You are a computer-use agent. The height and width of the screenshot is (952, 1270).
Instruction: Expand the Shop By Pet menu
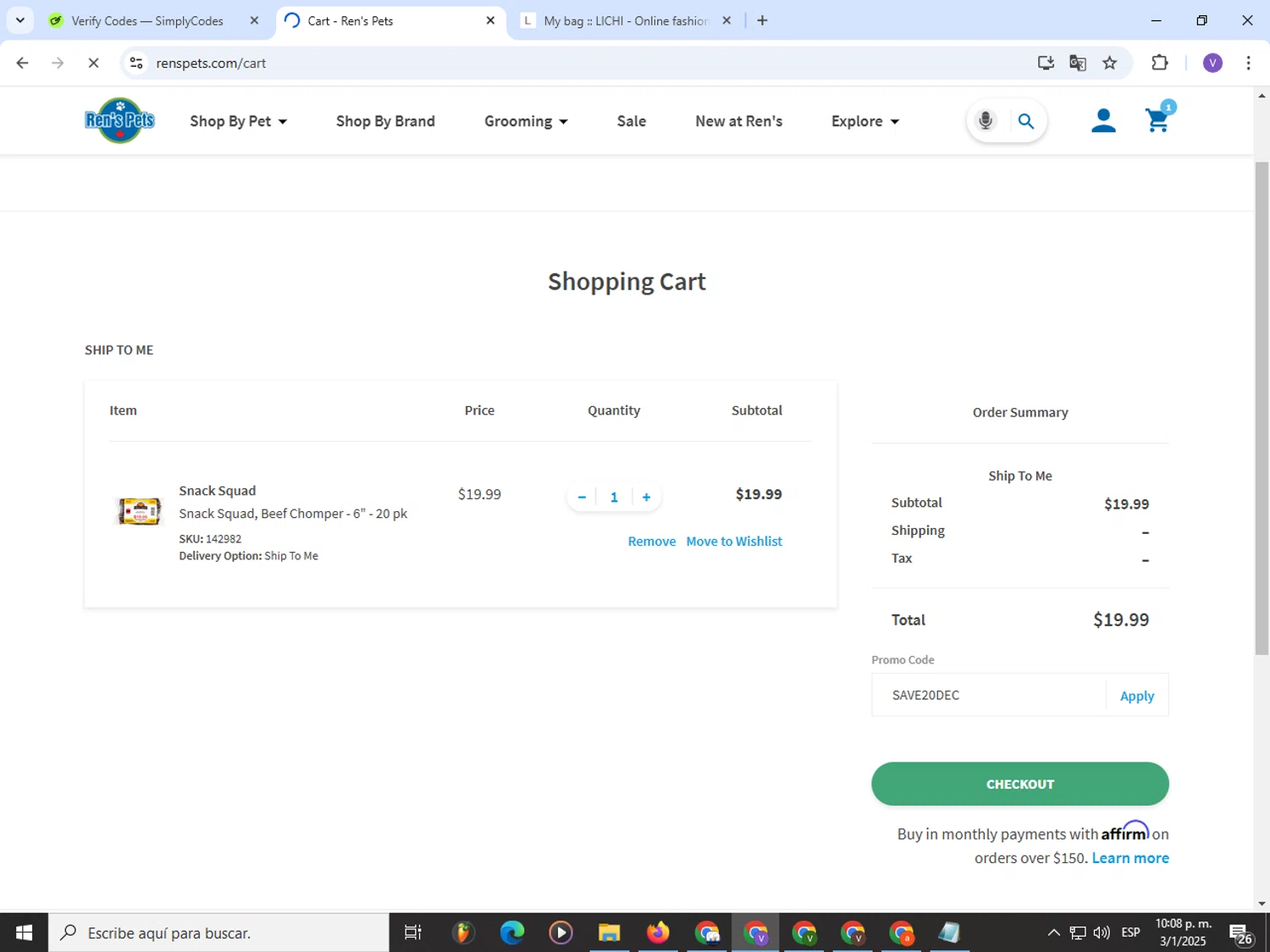pos(238,121)
